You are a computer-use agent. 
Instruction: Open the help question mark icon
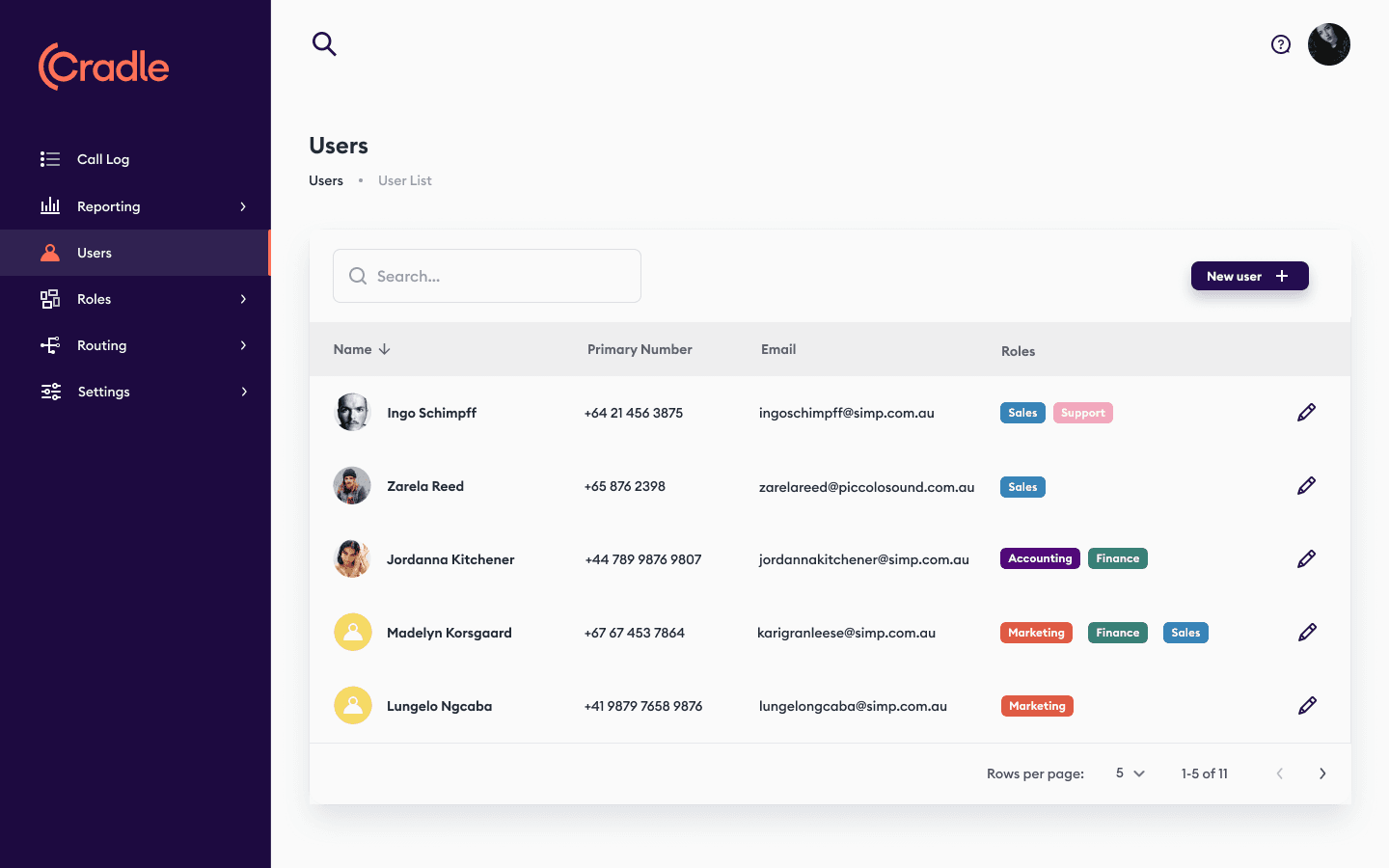pyautogui.click(x=1280, y=43)
